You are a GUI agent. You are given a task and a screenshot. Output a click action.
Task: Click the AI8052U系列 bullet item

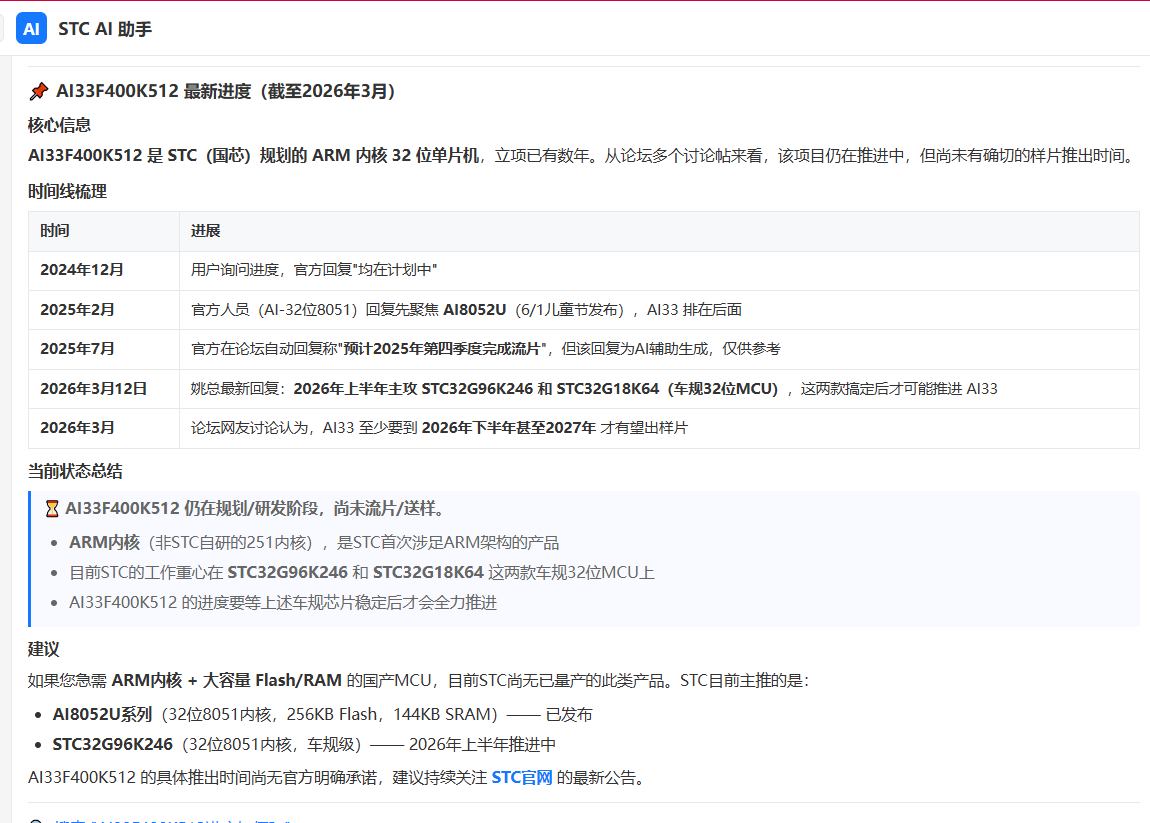(x=322, y=714)
